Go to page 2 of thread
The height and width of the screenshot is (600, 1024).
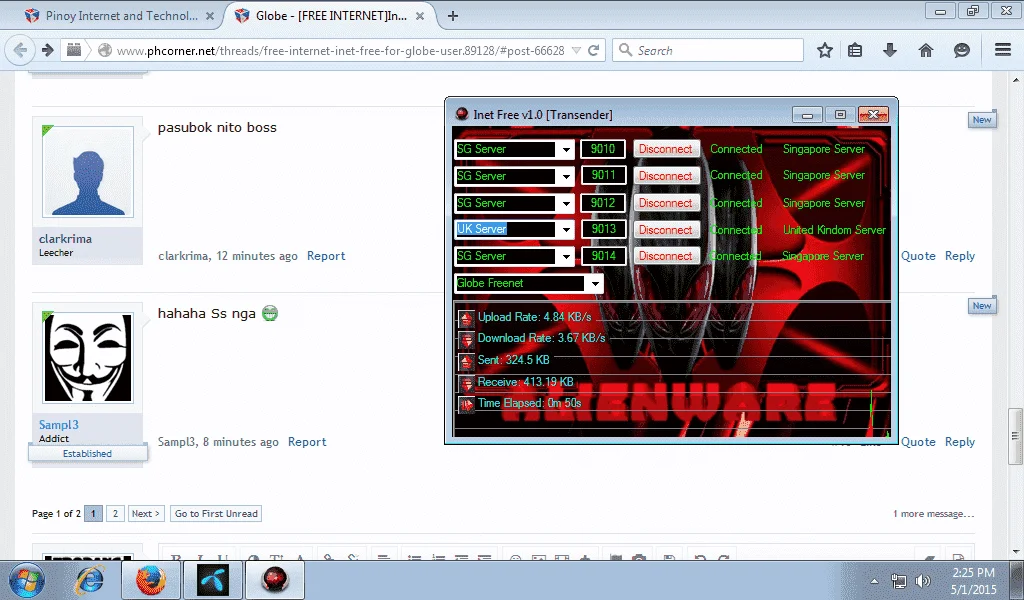115,513
